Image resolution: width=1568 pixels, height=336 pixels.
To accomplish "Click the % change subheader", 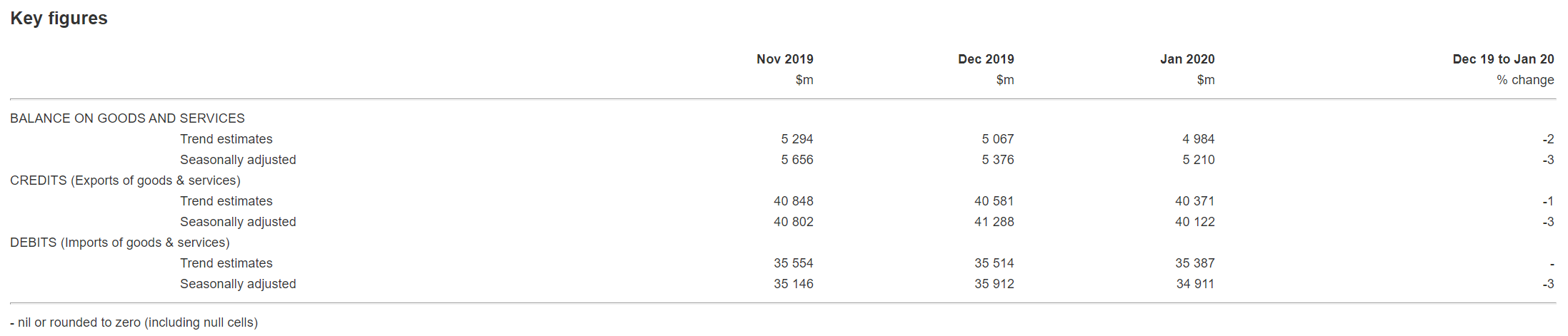I will pos(1524,80).
